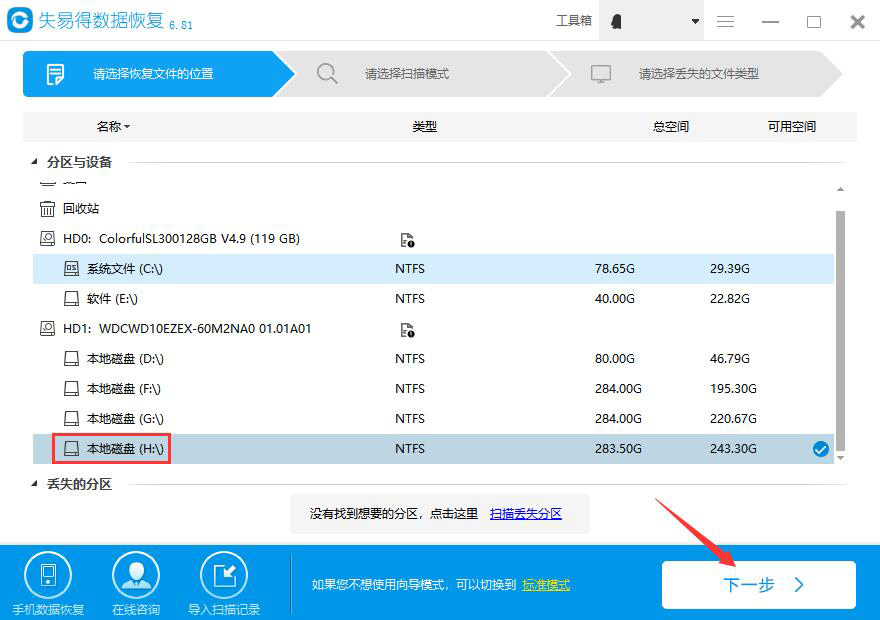The width and height of the screenshot is (880, 620).
Task: Go to 请选择扫描模式 step tab
Action: click(x=407, y=74)
